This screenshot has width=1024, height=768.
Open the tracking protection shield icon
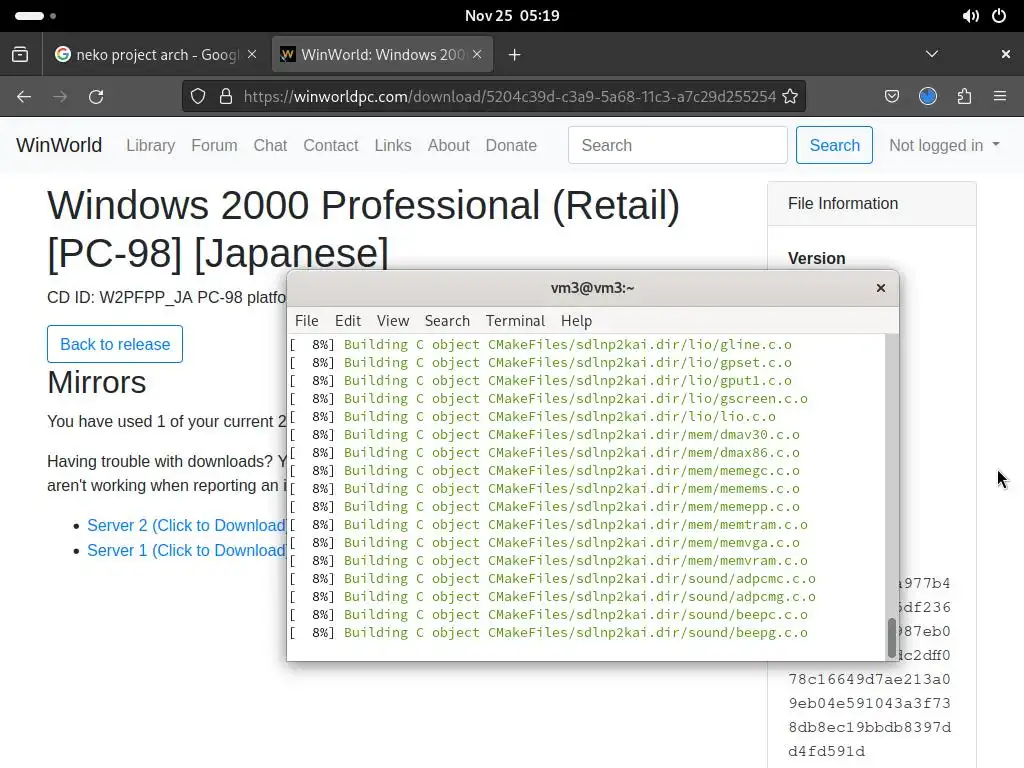click(198, 97)
